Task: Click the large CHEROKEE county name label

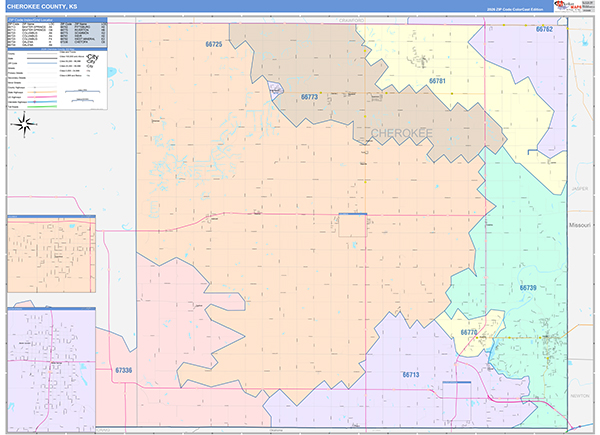Action: click(402, 133)
